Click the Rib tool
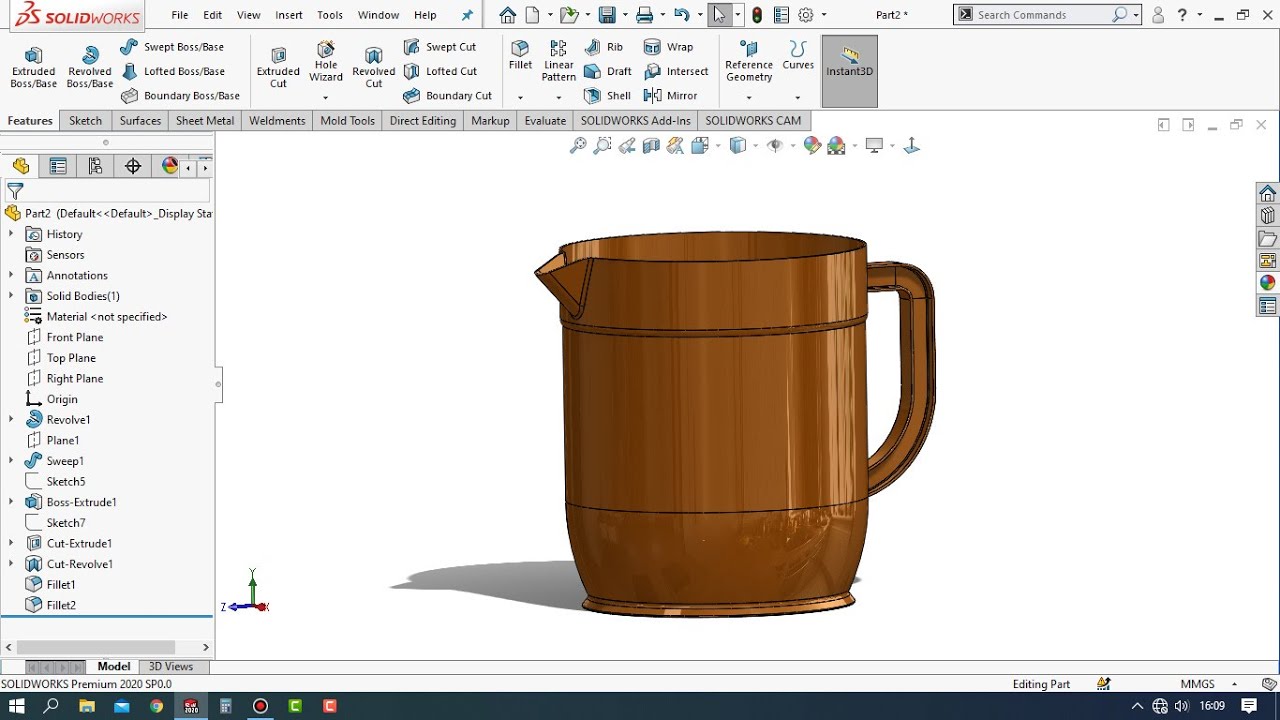The width and height of the screenshot is (1280, 720). click(x=603, y=47)
